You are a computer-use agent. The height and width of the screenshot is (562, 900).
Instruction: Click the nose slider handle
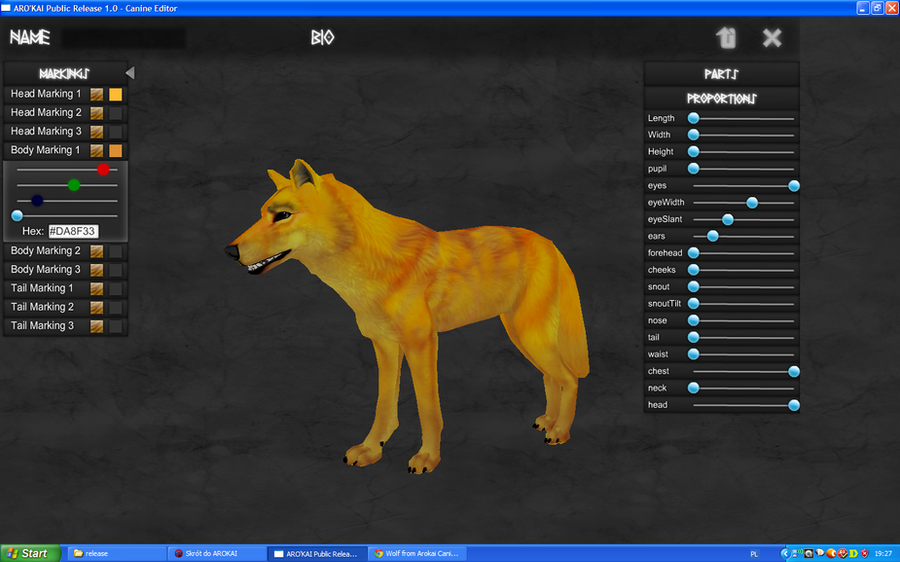[x=693, y=320]
